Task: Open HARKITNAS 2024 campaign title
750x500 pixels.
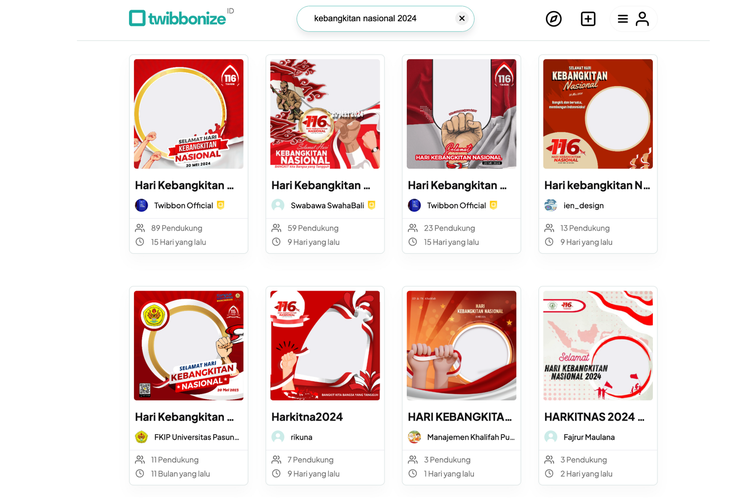Action: [594, 417]
